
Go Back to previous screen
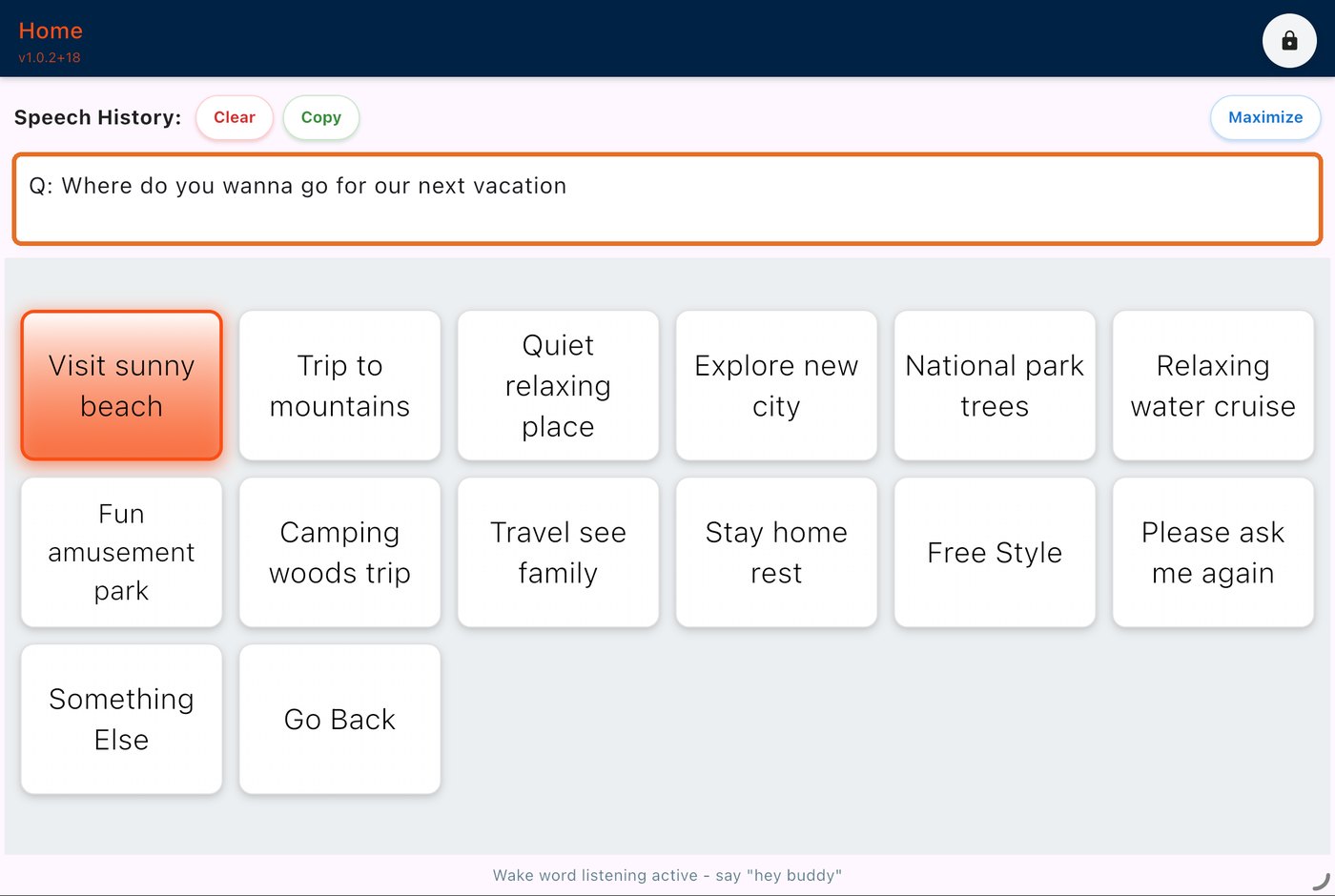340,719
